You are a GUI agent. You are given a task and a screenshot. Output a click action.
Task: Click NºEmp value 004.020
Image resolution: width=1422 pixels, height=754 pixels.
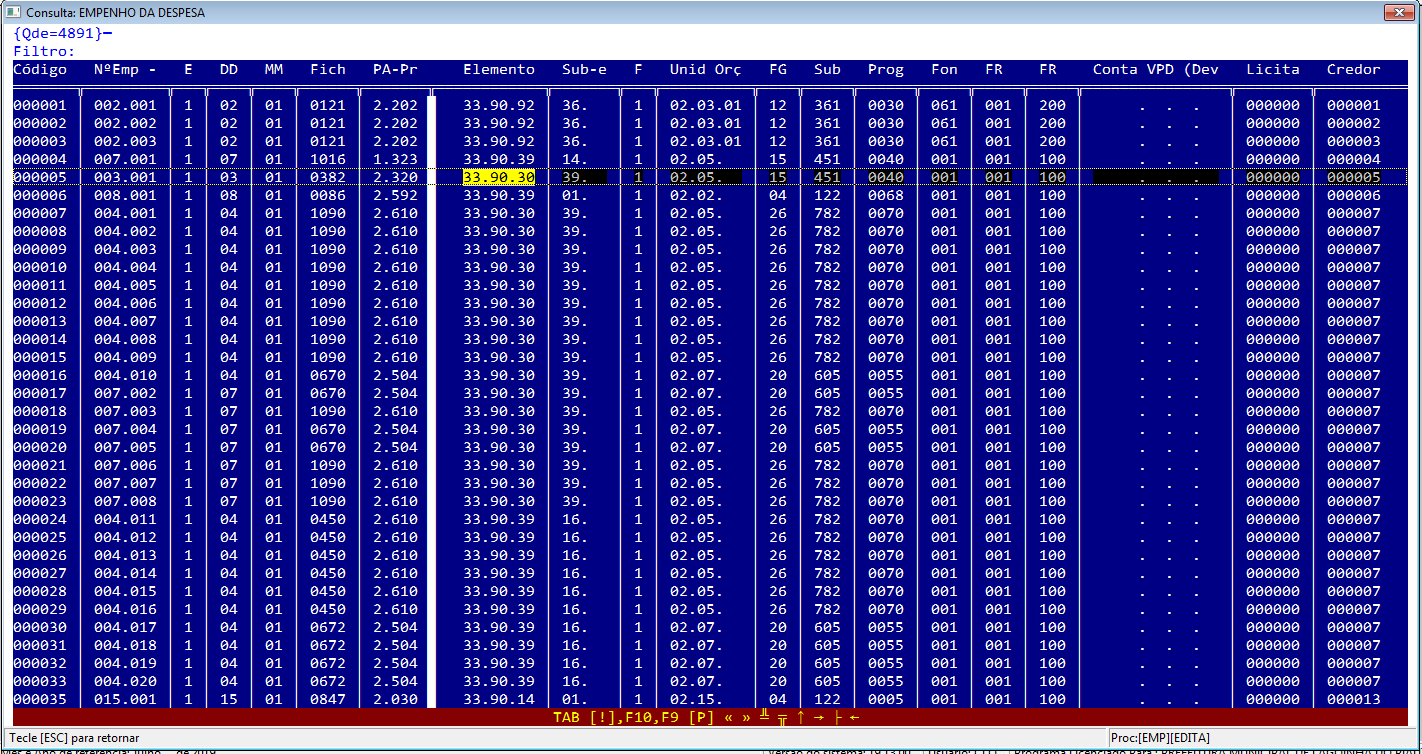[x=125, y=682]
